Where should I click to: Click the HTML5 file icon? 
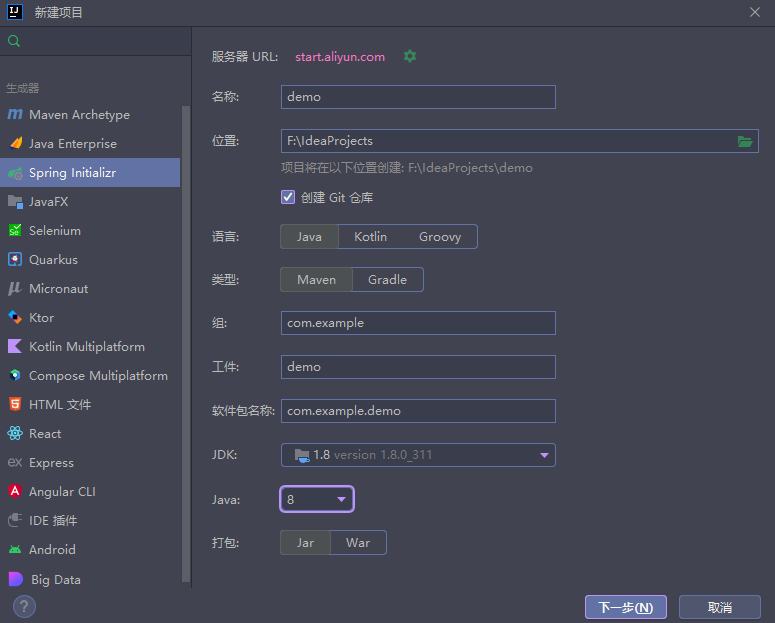(15, 404)
